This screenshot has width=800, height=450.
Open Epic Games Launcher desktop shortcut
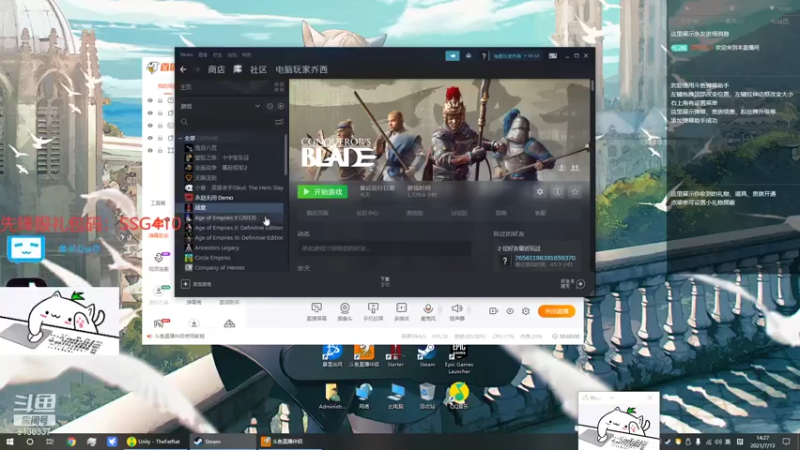click(459, 359)
